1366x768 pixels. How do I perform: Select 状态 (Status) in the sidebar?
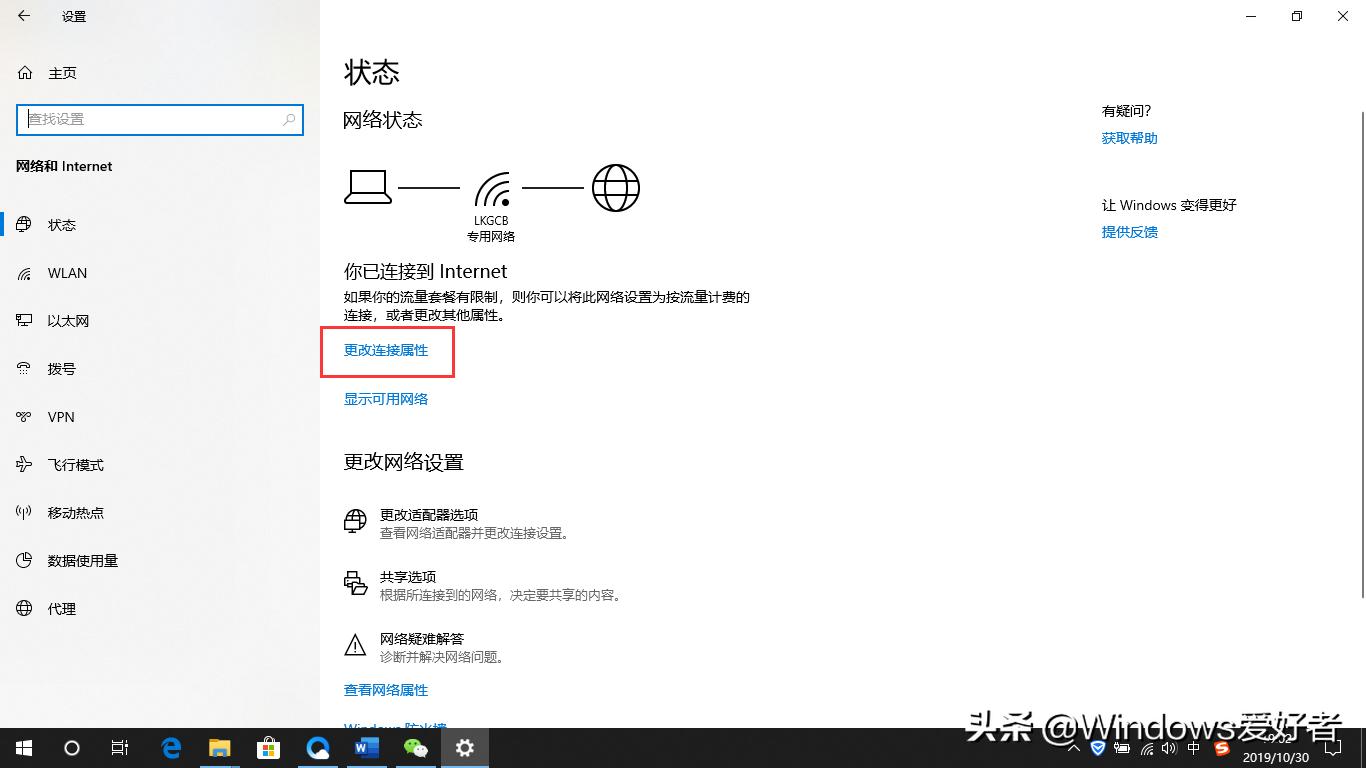click(61, 224)
